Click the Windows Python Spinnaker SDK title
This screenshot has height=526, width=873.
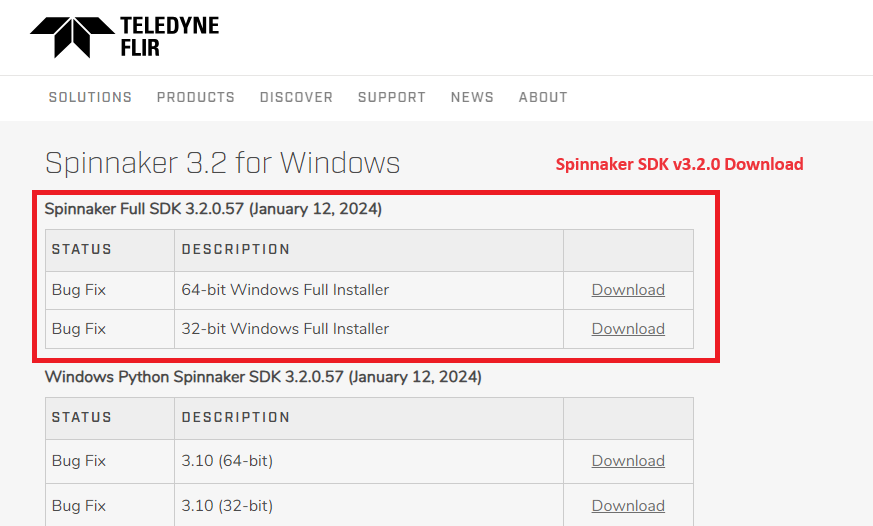pos(263,377)
